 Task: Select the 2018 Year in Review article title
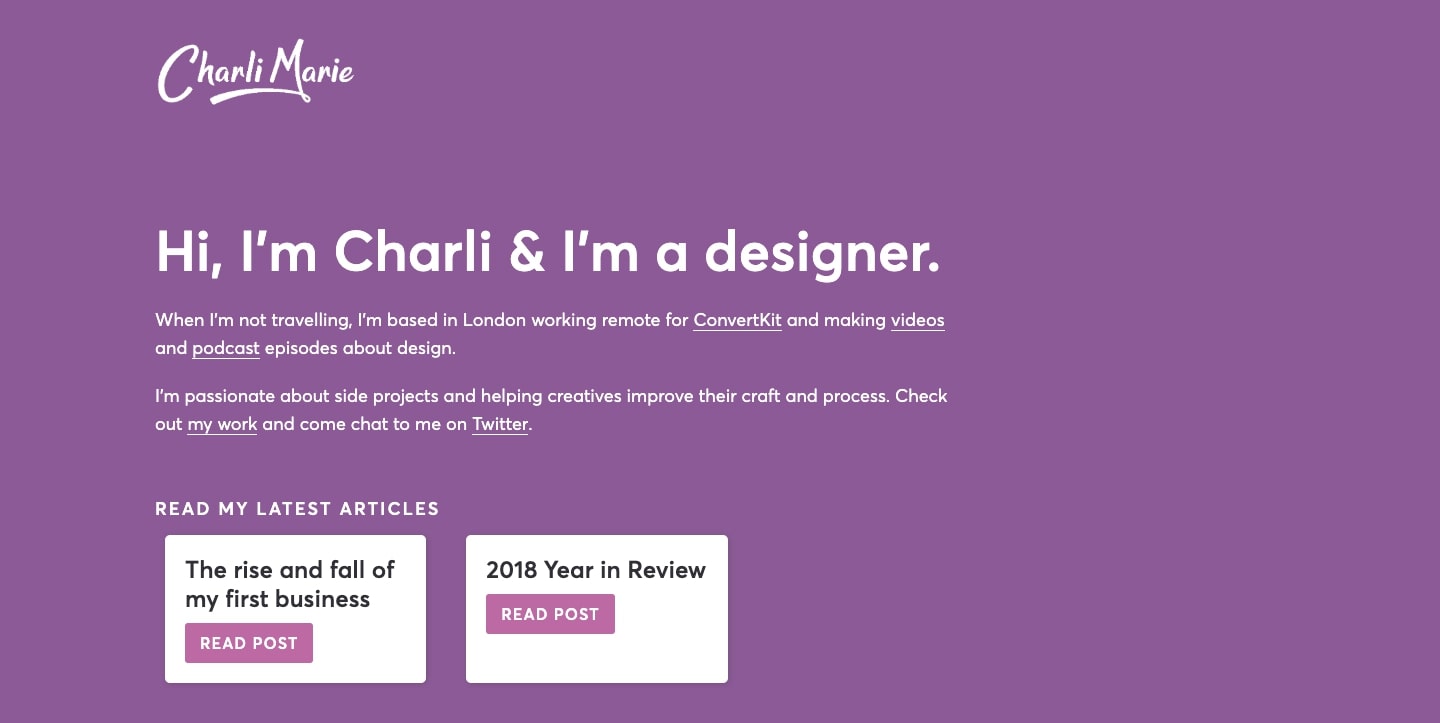[596, 570]
